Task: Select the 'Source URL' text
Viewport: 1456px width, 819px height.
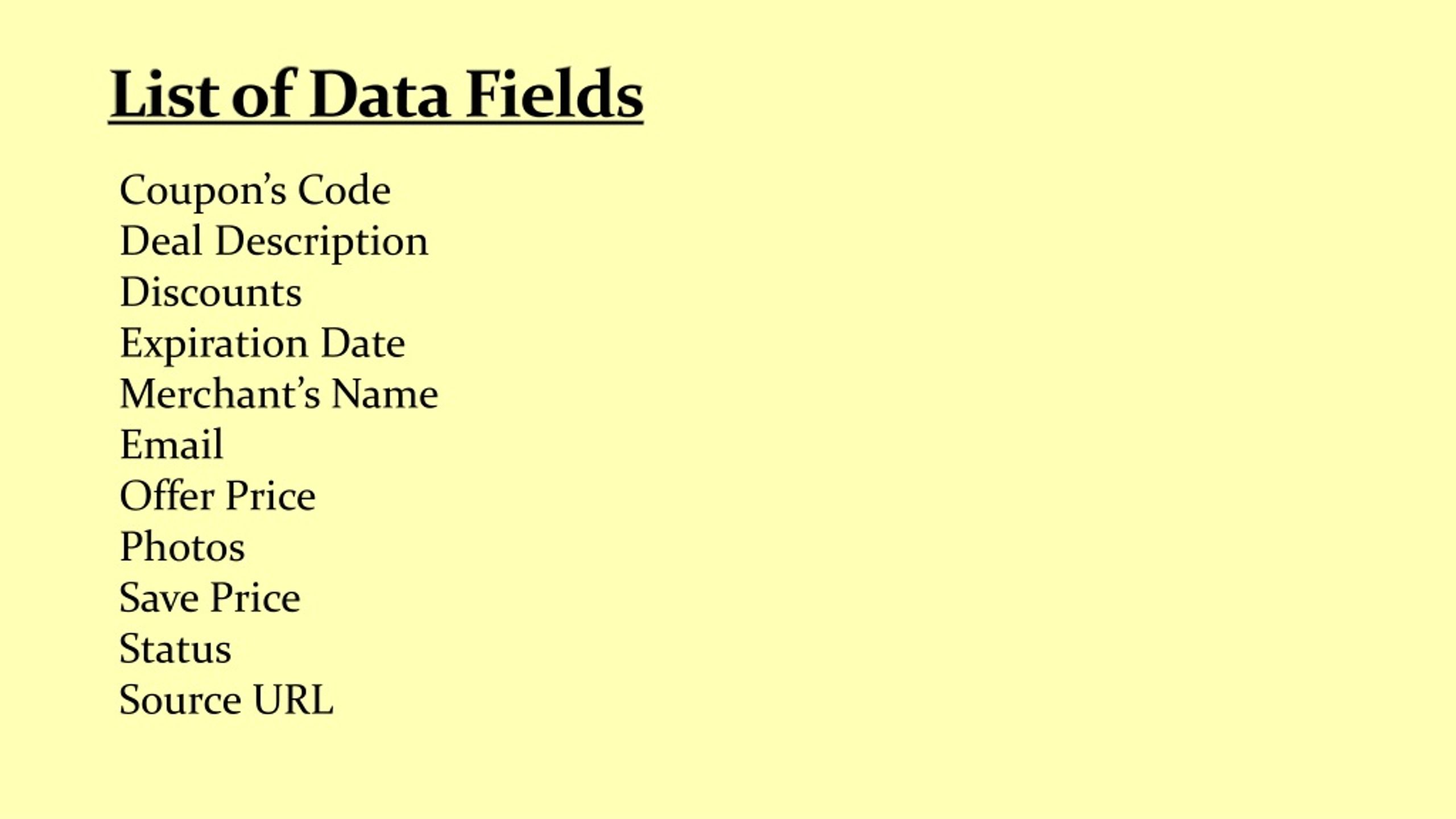Action: tap(226, 700)
